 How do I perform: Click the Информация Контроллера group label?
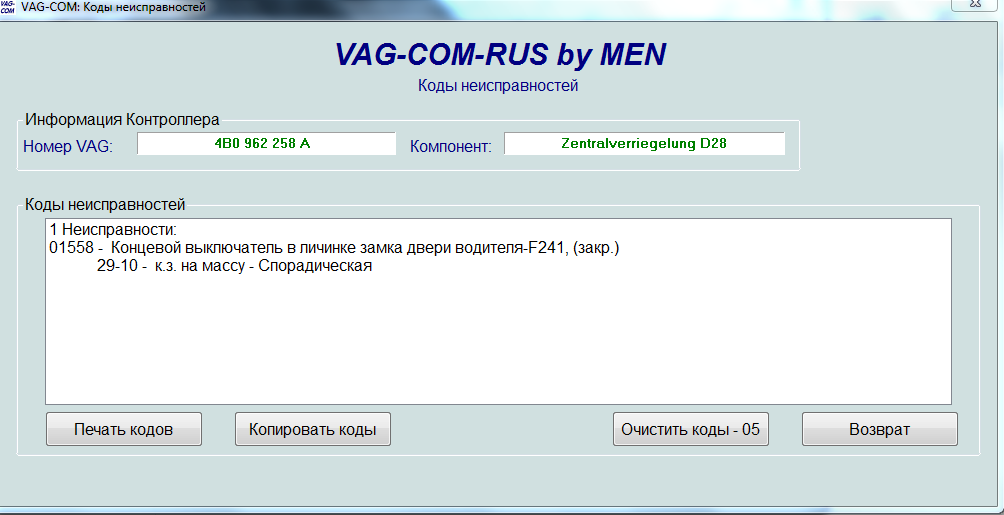click(x=122, y=119)
